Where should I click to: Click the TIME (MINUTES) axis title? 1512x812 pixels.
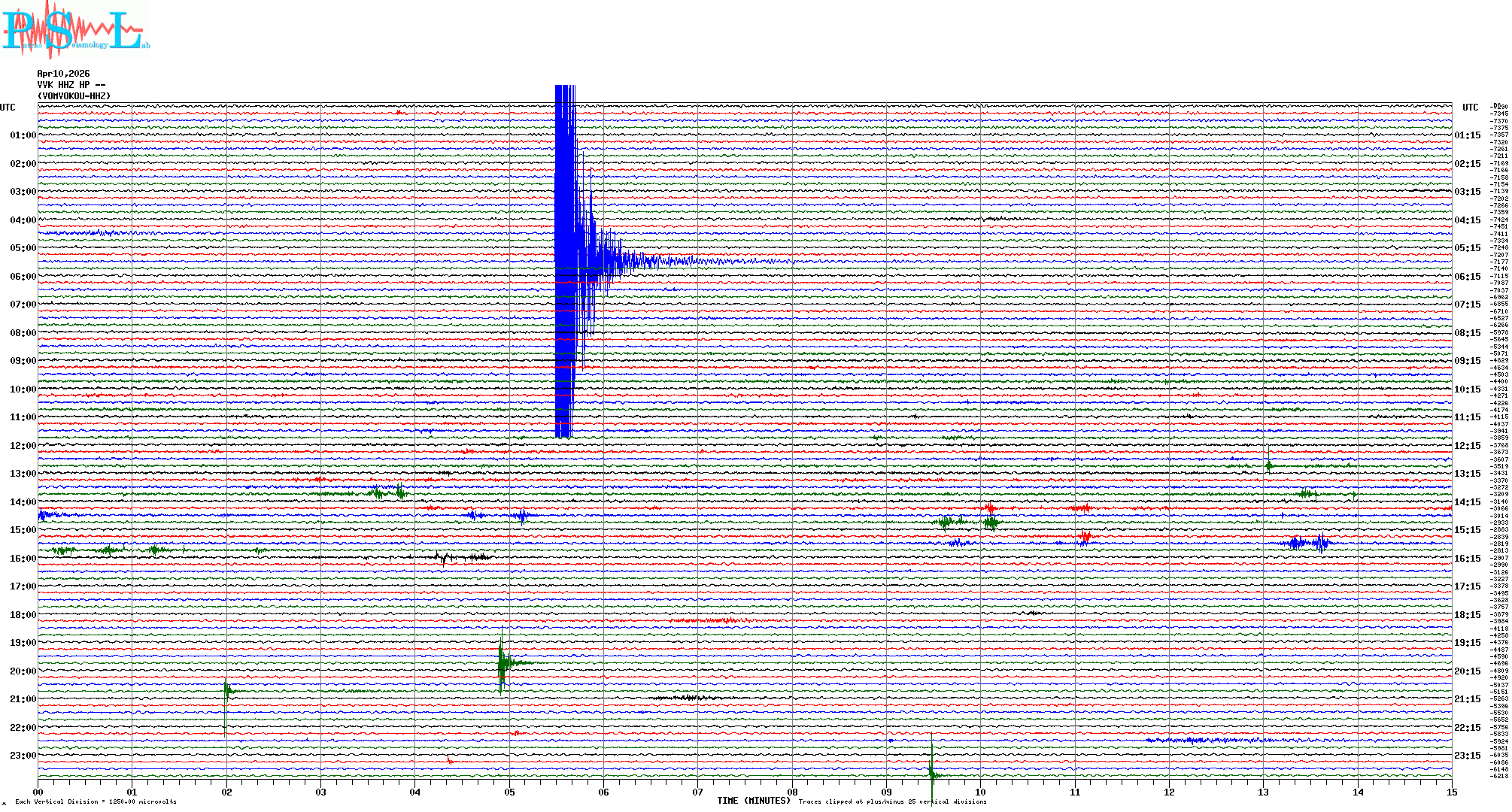pyautogui.click(x=753, y=801)
